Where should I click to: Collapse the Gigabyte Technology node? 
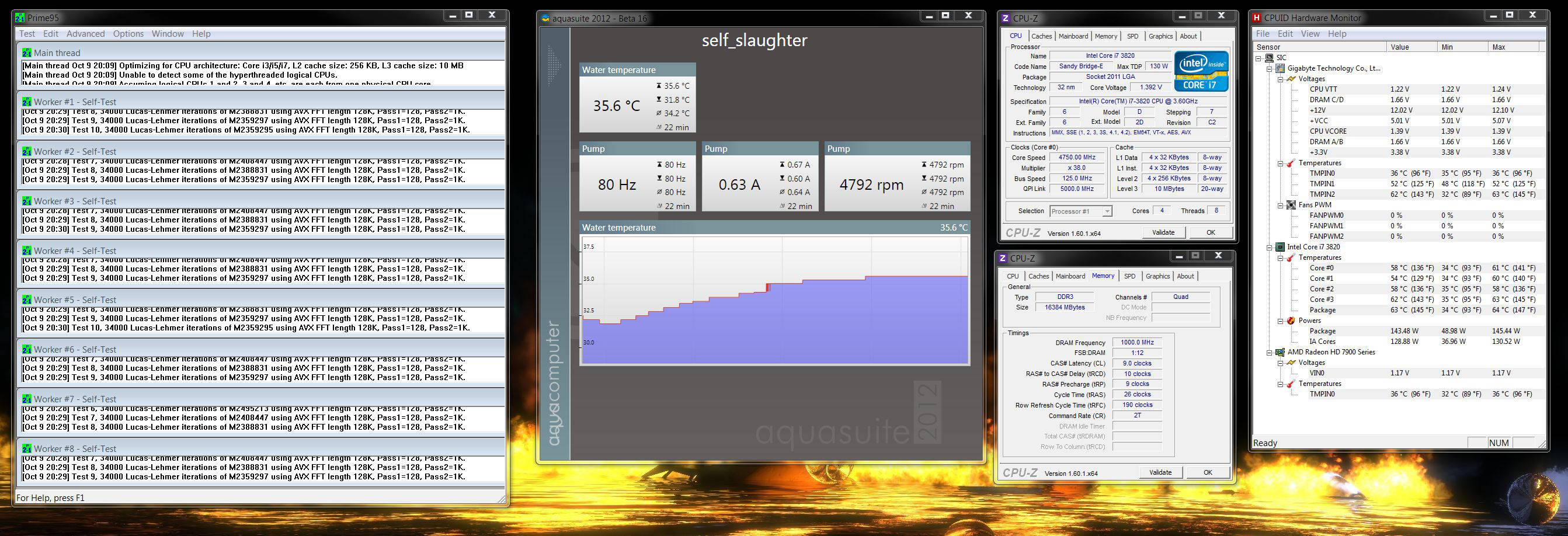1270,69
